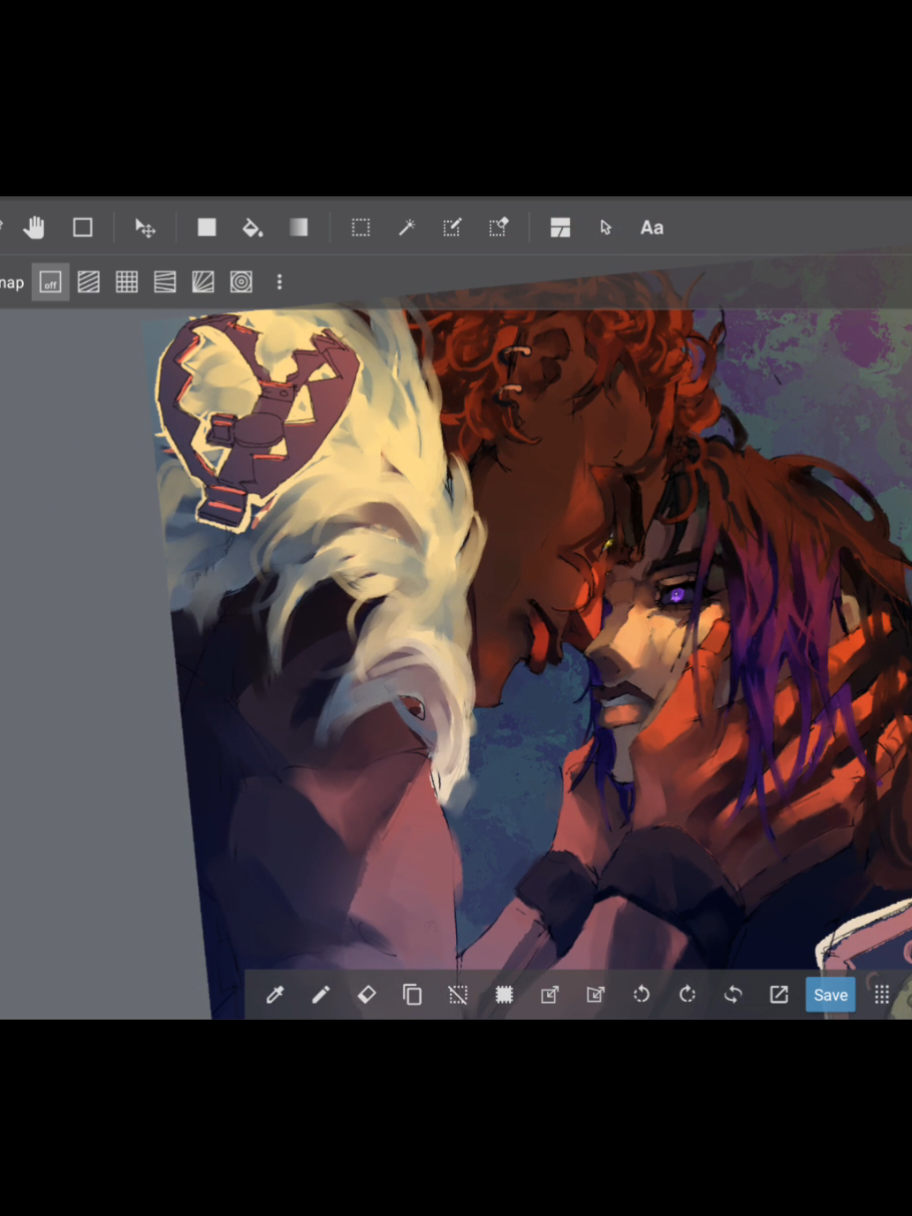This screenshot has width=912, height=1216.
Task: Click the Select All dashed square icon
Action: [x=504, y=995]
